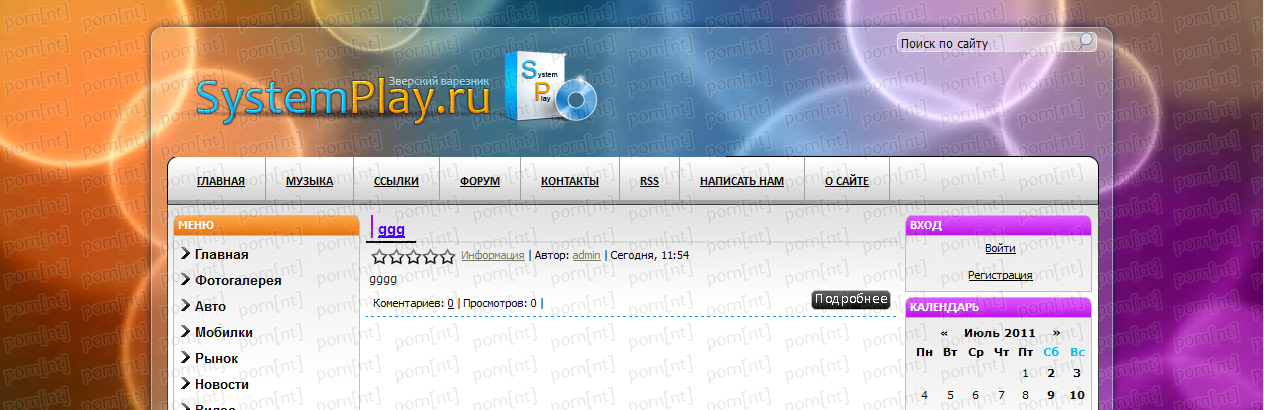Open the НАПИСАТЬ НАМ navigation item
The width and height of the screenshot is (1264, 410).
[742, 181]
